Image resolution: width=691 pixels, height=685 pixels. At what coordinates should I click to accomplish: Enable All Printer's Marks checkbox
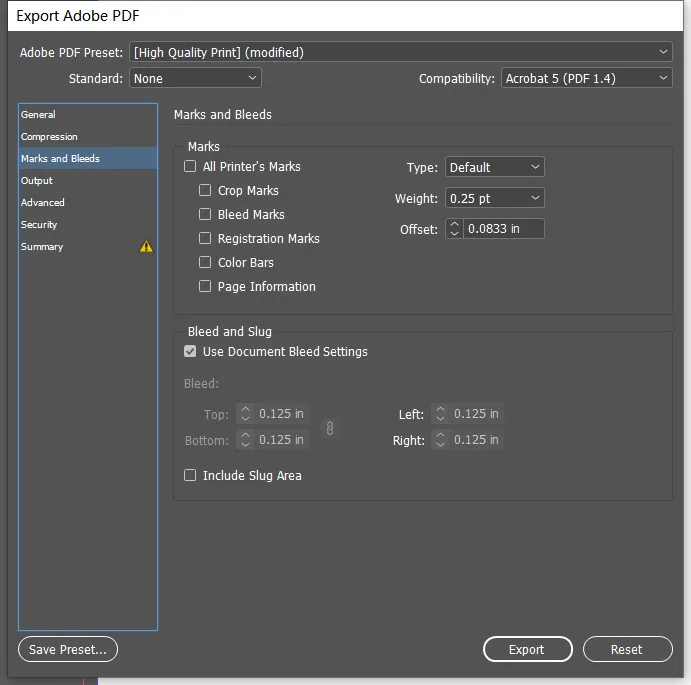190,166
